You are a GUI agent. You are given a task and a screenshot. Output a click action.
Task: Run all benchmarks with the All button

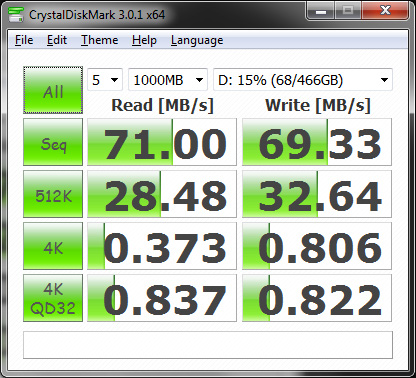[x=53, y=90]
